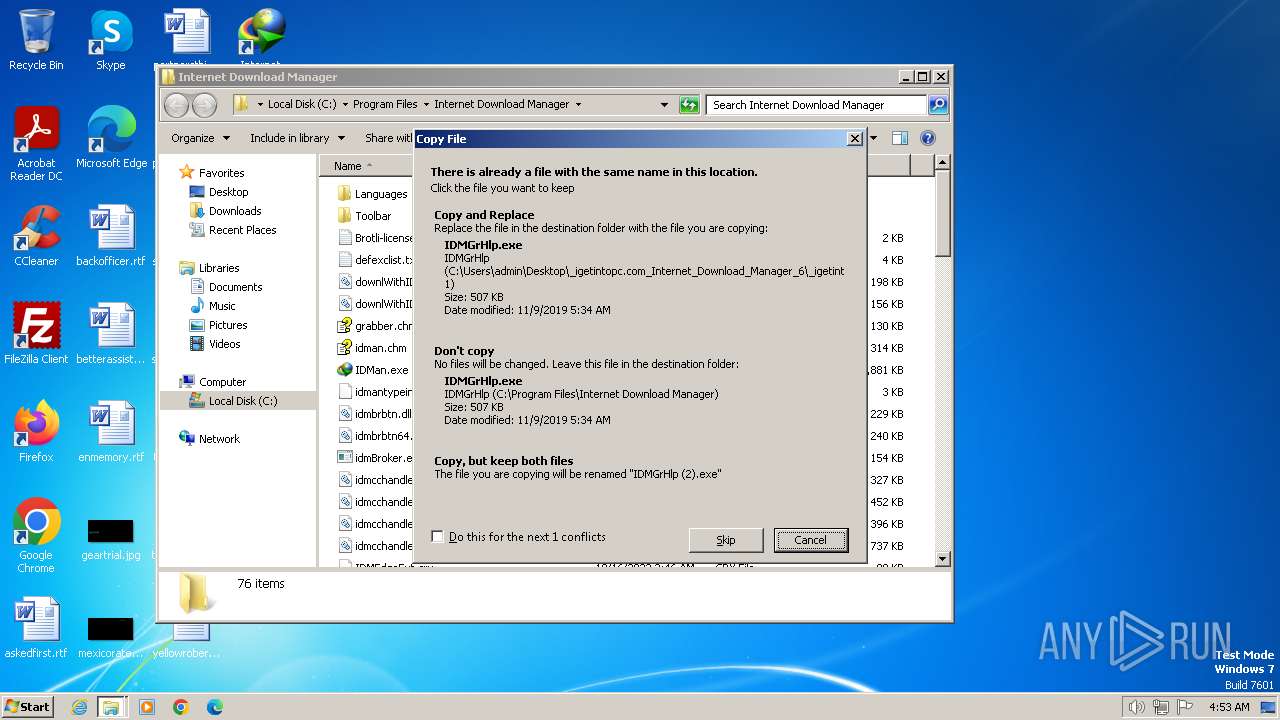Open Recycle Bin desktop icon

click(36, 40)
